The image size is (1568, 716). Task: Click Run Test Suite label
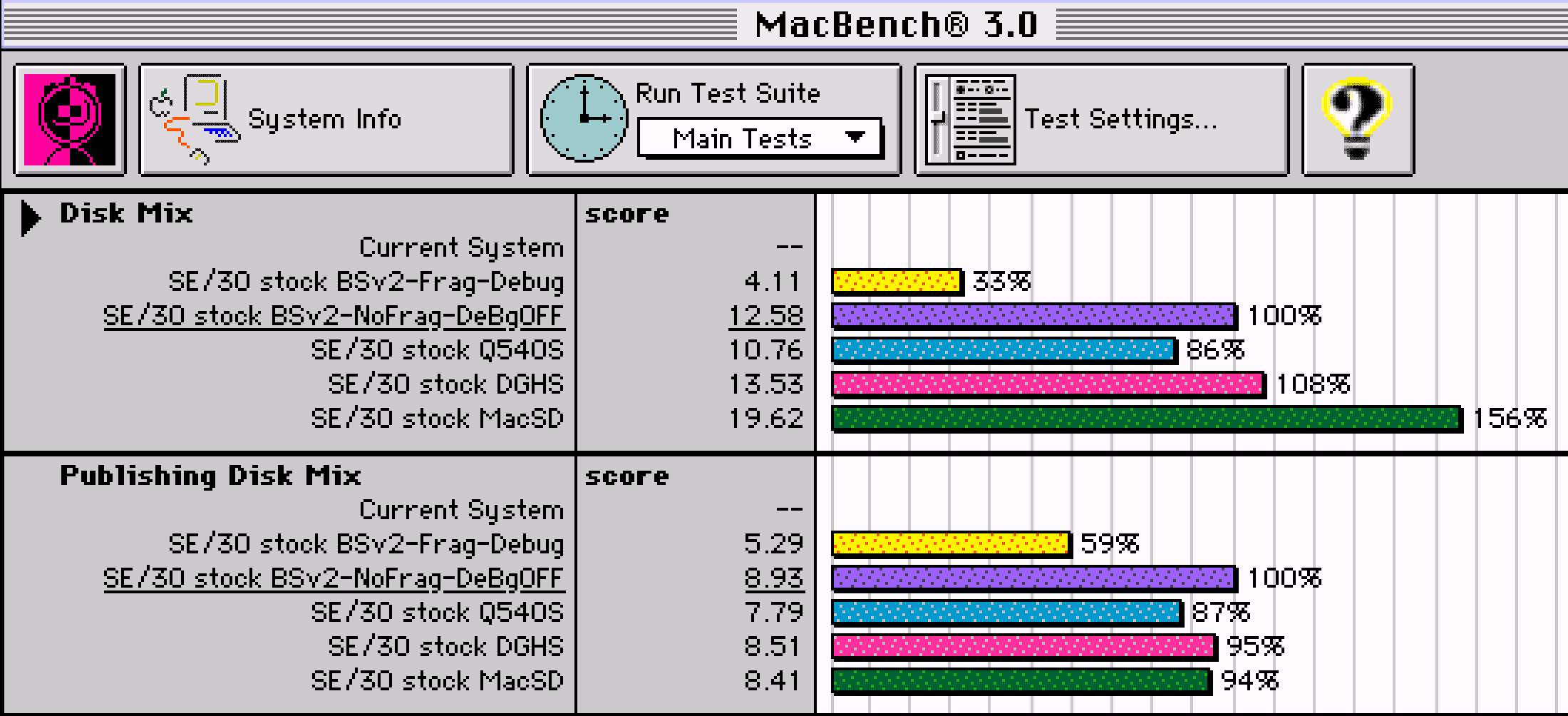point(728,93)
